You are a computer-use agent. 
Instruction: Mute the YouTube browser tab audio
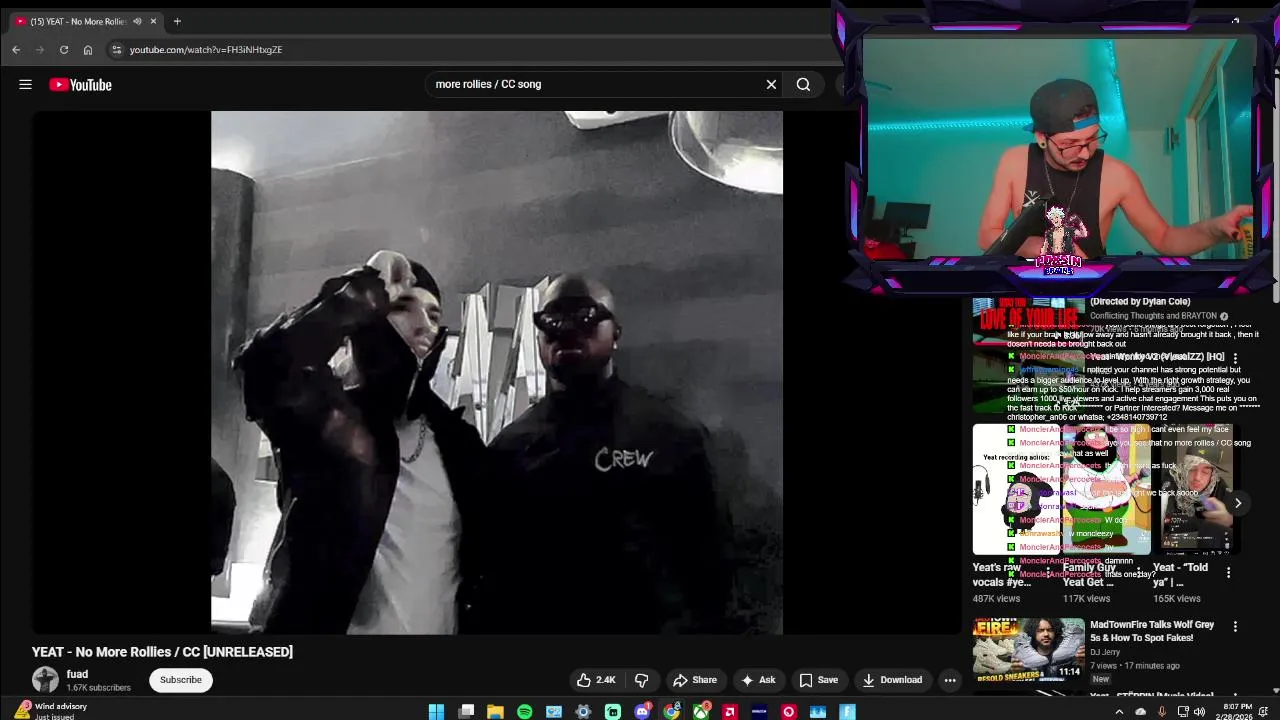137,21
